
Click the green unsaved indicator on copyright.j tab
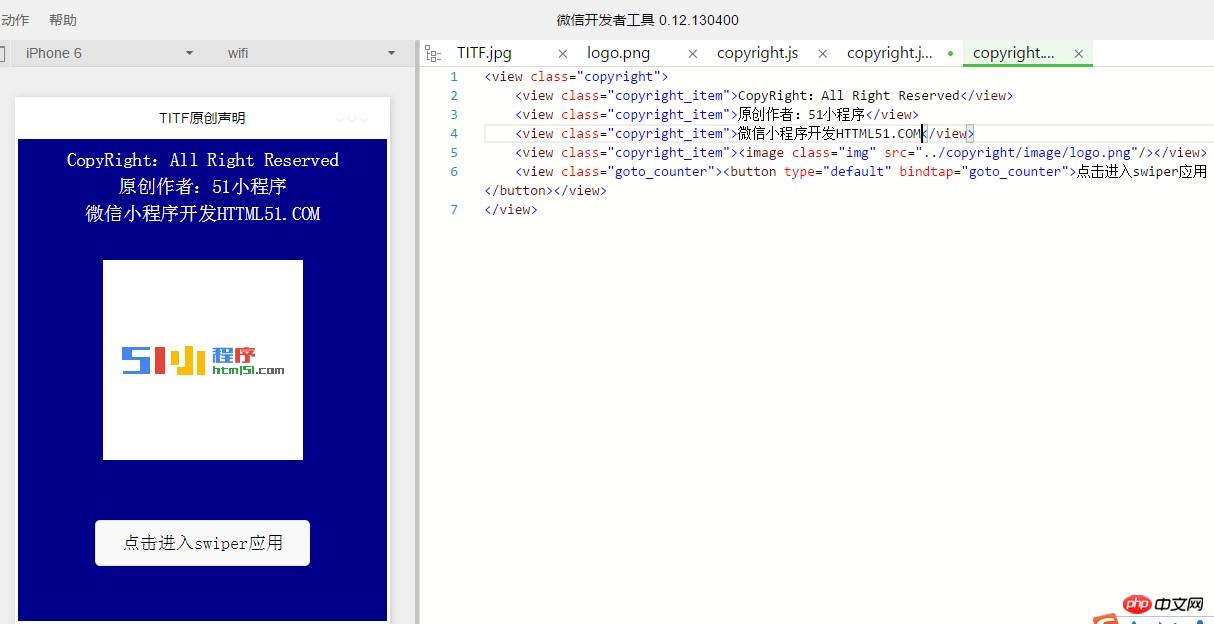tap(949, 53)
